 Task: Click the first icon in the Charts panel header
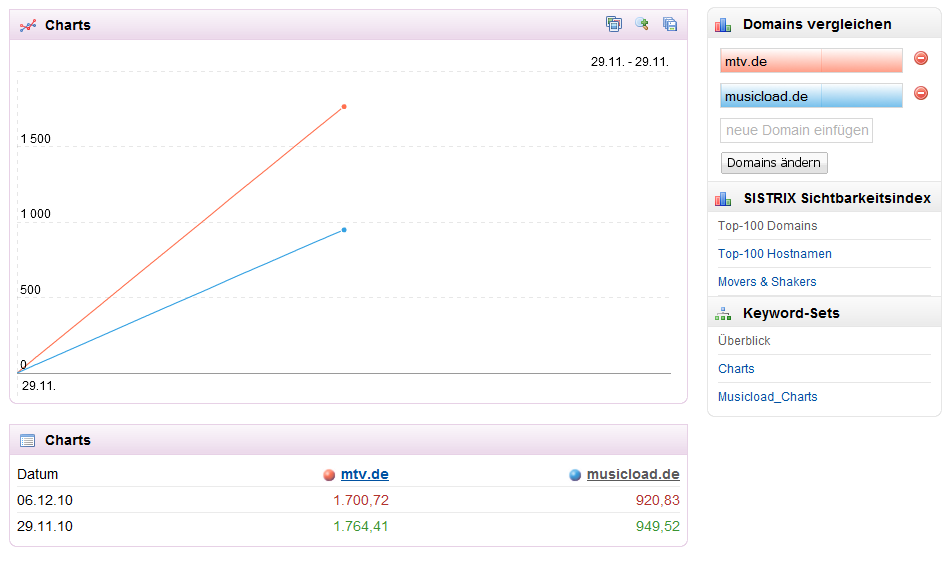click(x=614, y=24)
